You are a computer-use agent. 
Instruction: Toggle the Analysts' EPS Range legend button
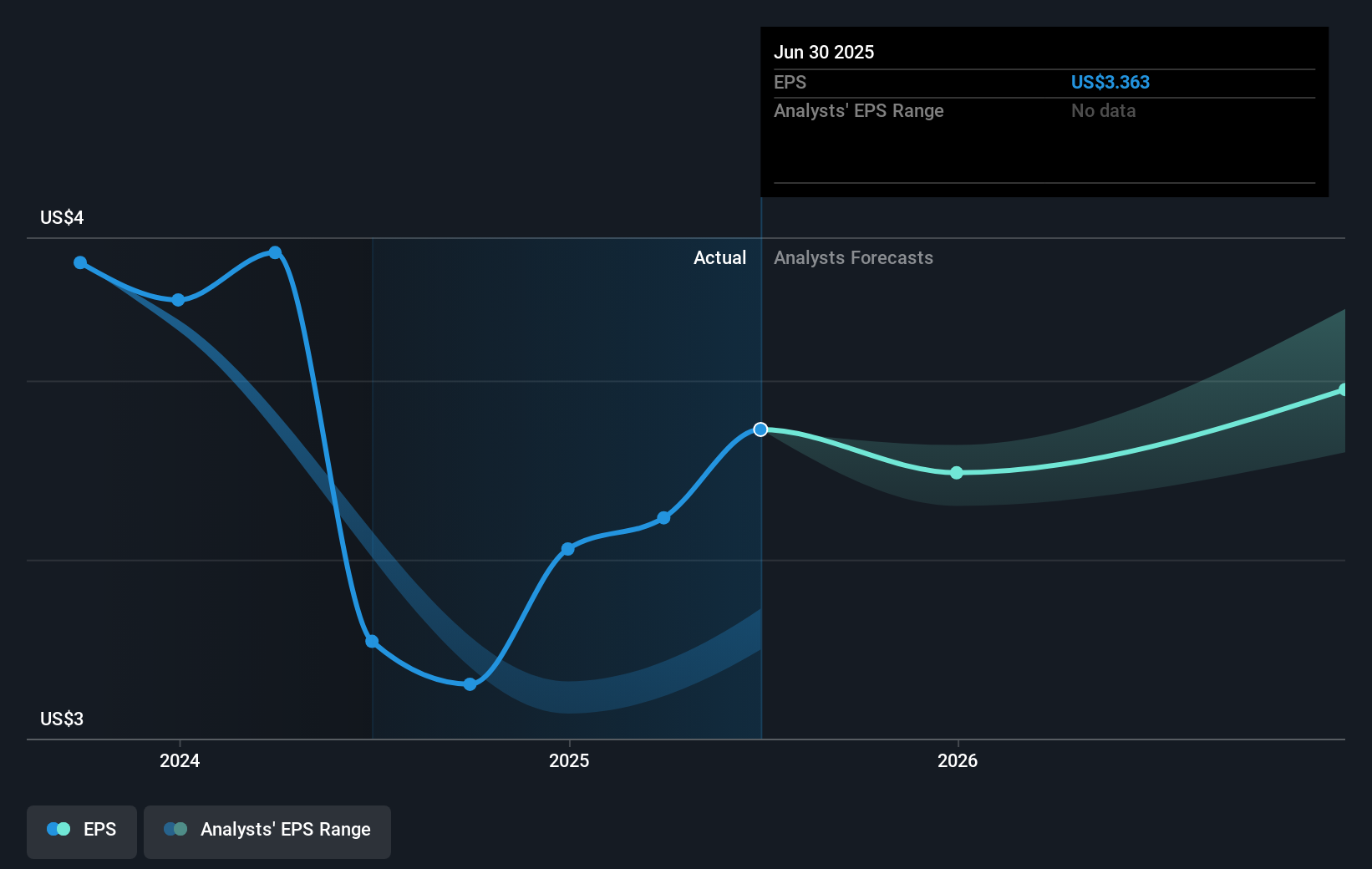pos(267,831)
